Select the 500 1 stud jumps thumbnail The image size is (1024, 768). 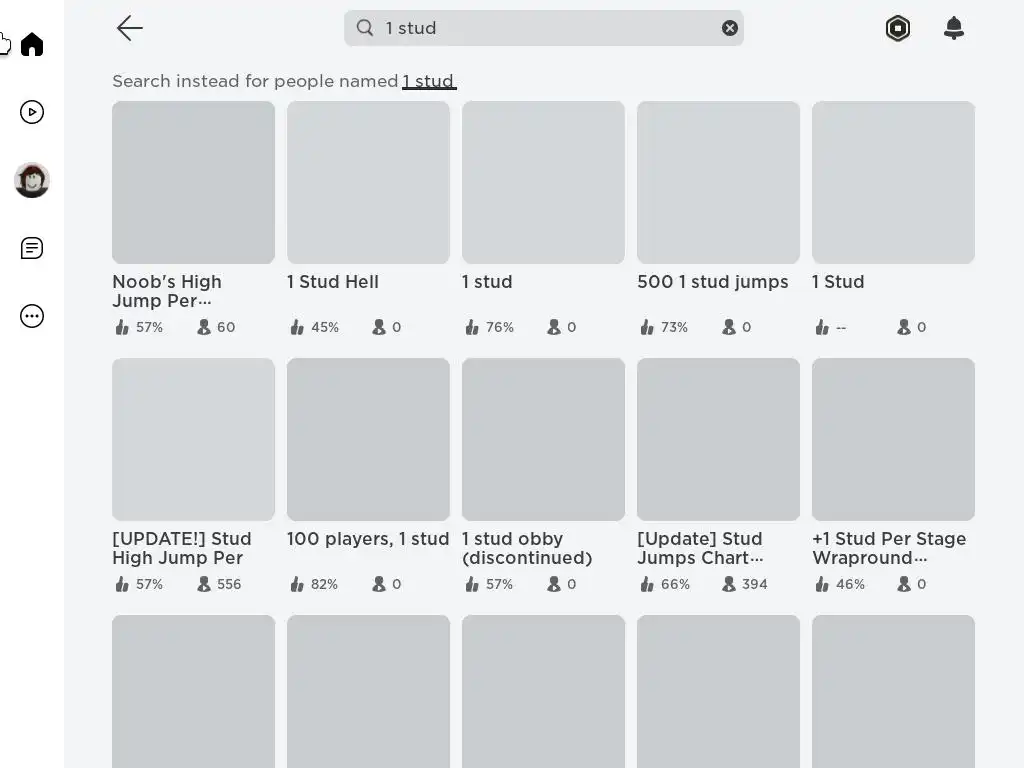point(718,182)
